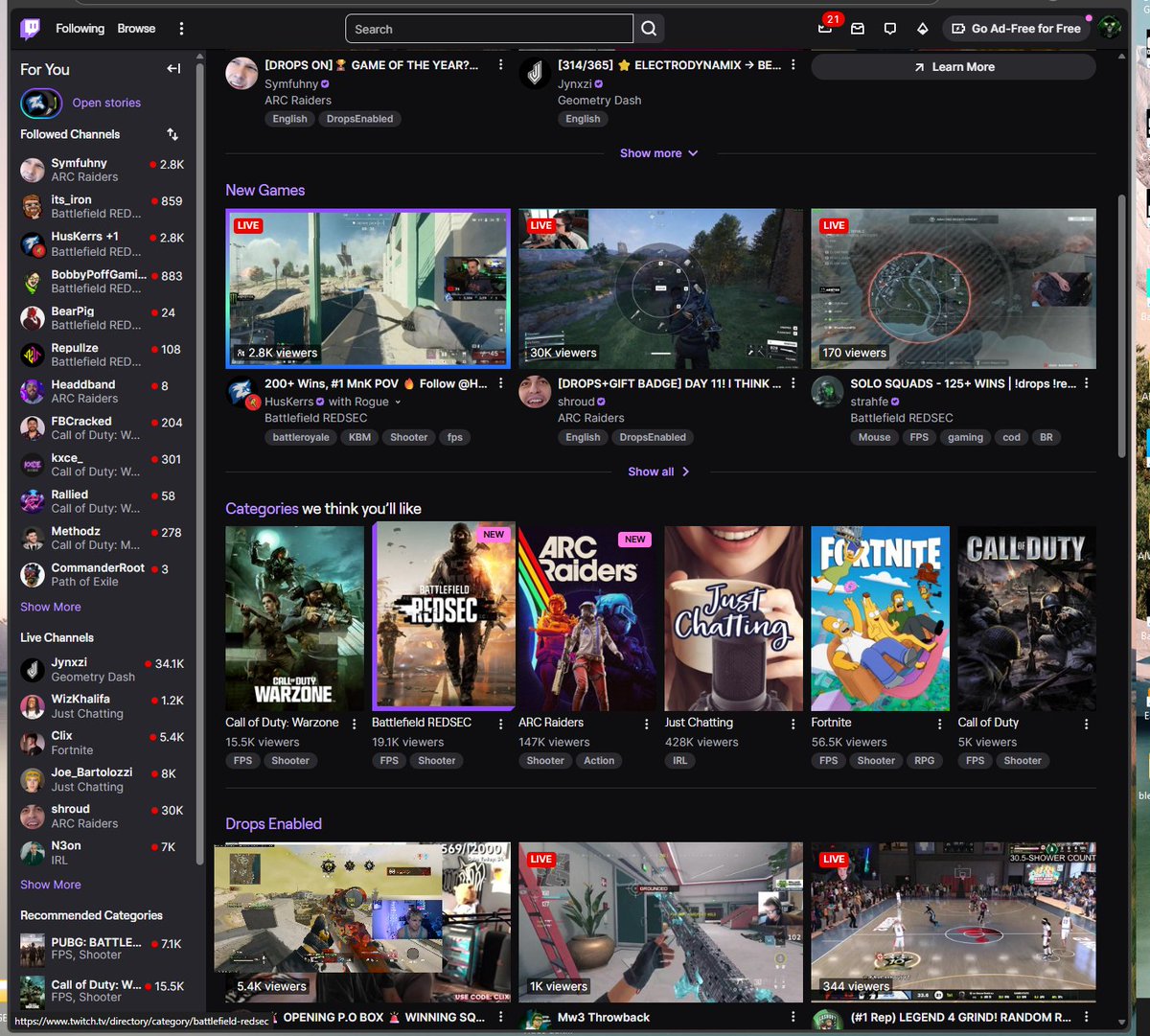Open ARC Raiders category cover
Image resolution: width=1150 pixels, height=1036 pixels.
587,618
